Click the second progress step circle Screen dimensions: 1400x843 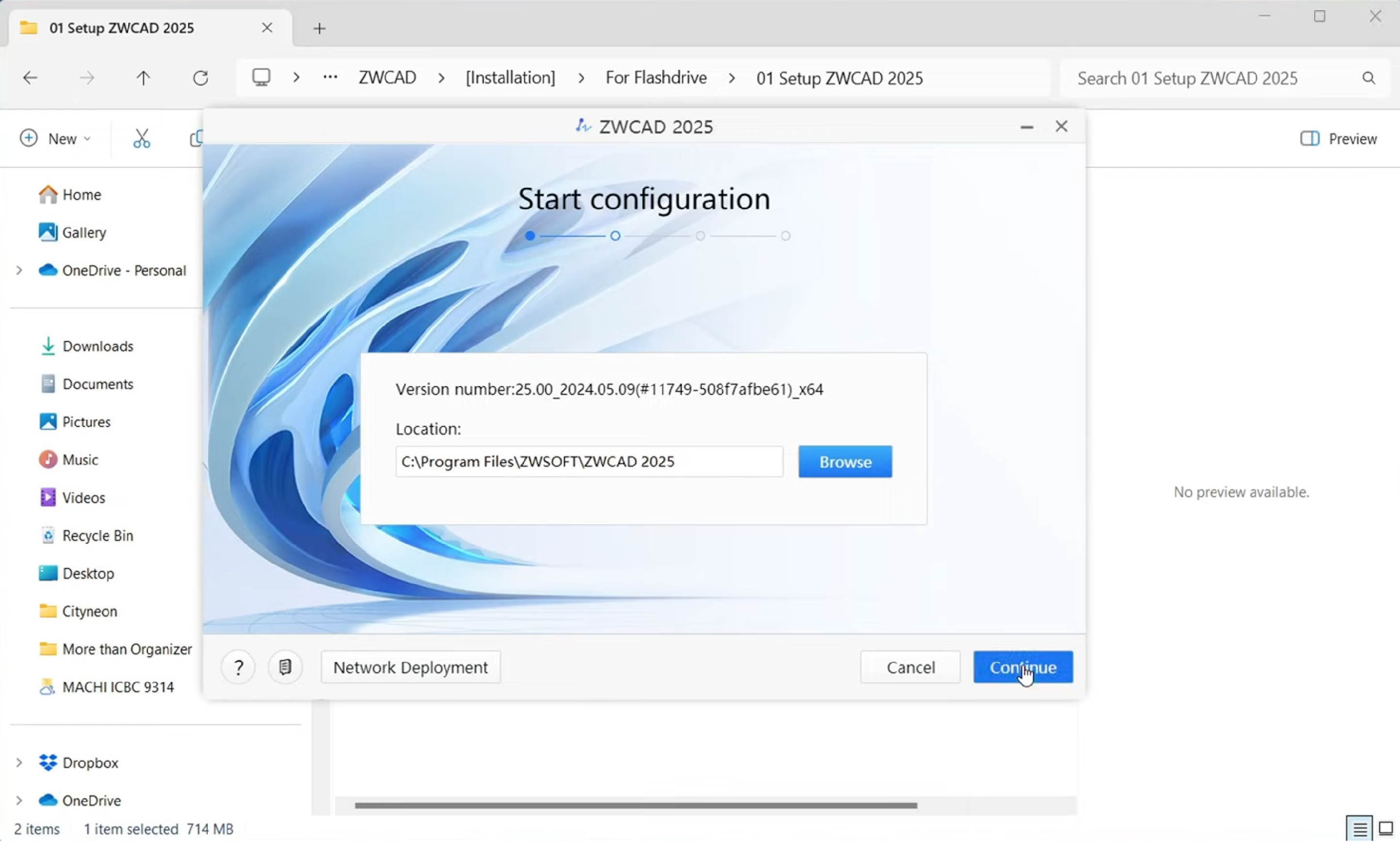(x=615, y=235)
